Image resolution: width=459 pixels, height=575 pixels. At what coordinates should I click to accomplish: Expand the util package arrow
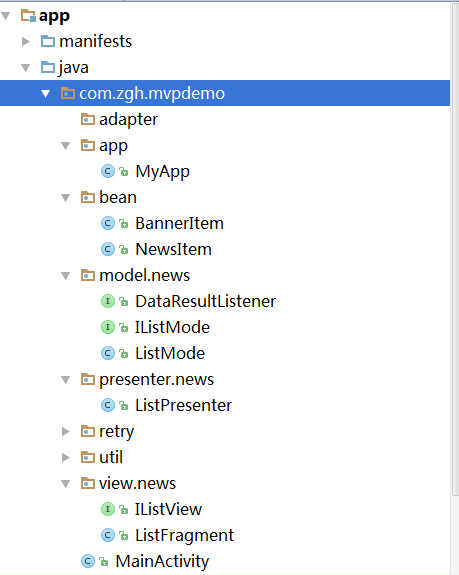pyautogui.click(x=66, y=457)
